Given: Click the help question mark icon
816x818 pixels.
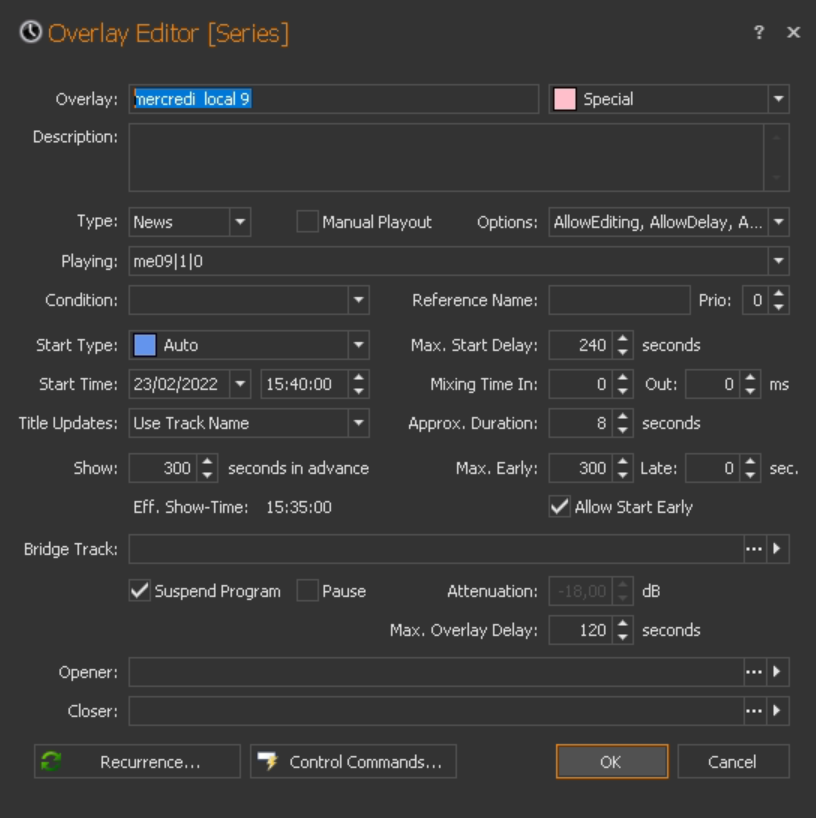Looking at the screenshot, I should [759, 32].
